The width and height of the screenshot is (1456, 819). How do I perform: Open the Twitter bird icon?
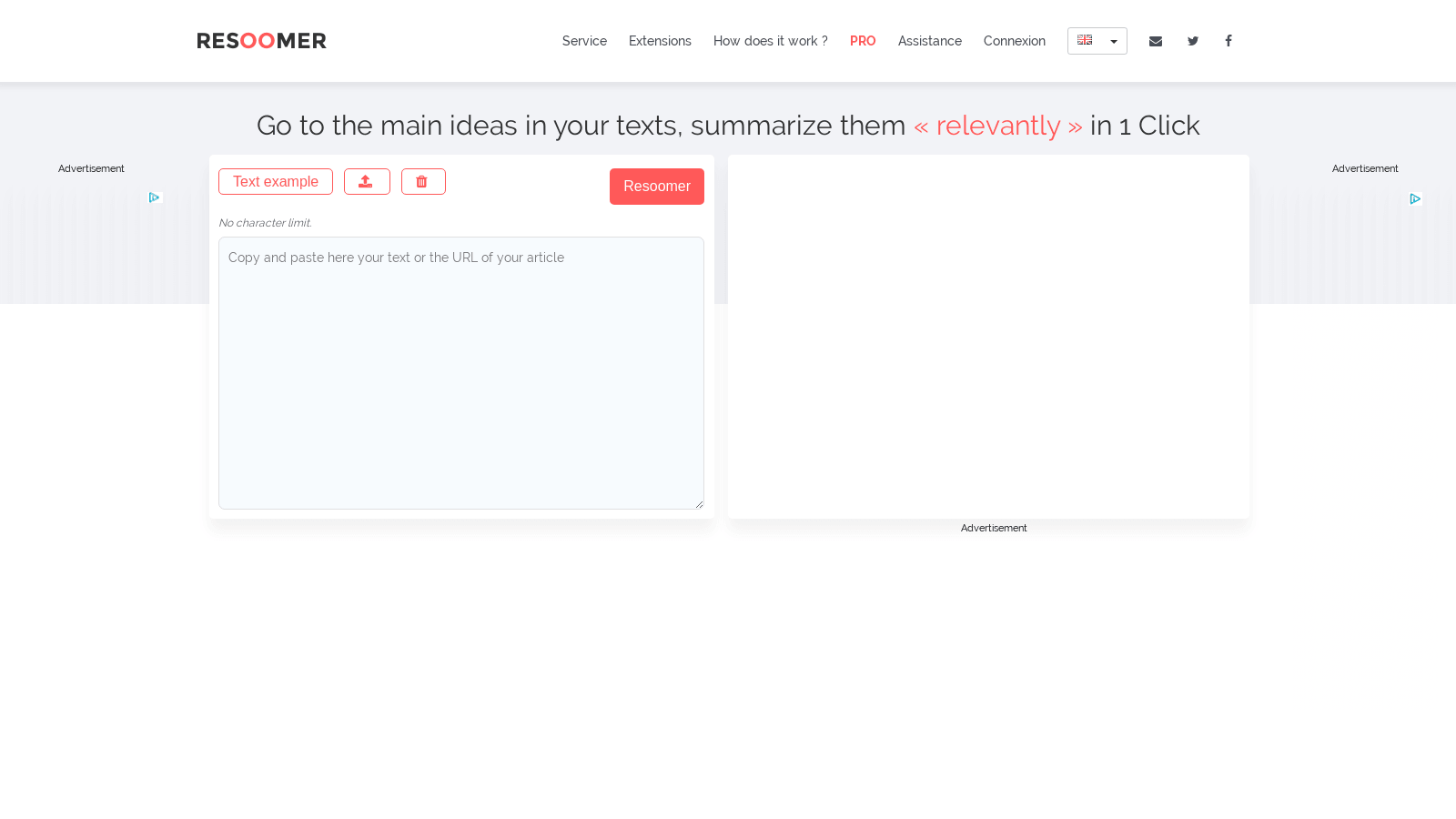click(1193, 41)
